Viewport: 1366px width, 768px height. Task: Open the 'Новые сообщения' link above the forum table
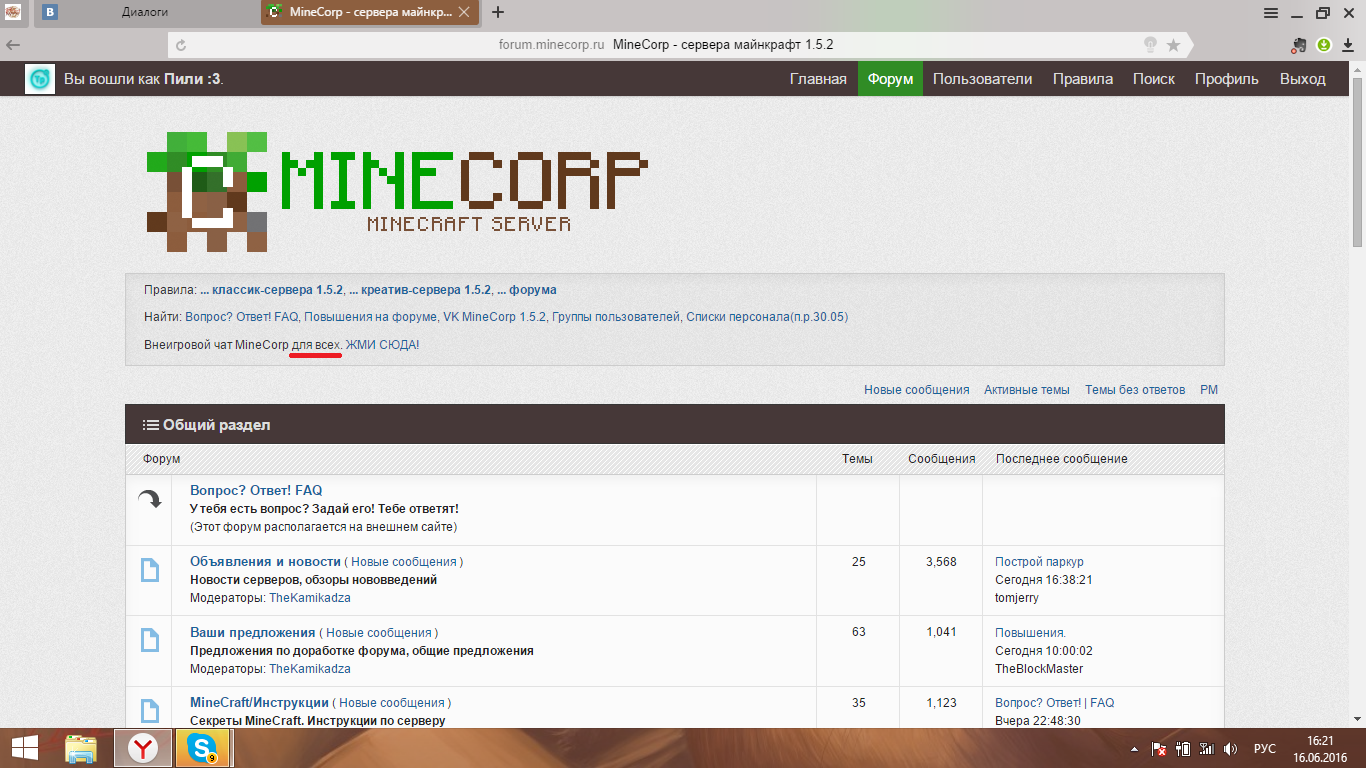tap(917, 390)
